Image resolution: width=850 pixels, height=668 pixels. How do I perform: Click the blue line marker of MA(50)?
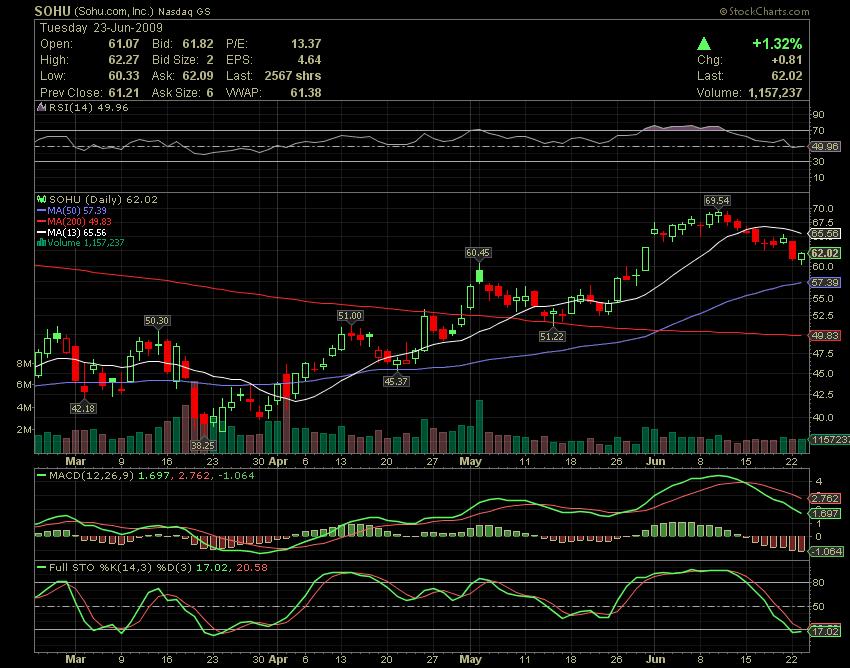[x=42, y=210]
